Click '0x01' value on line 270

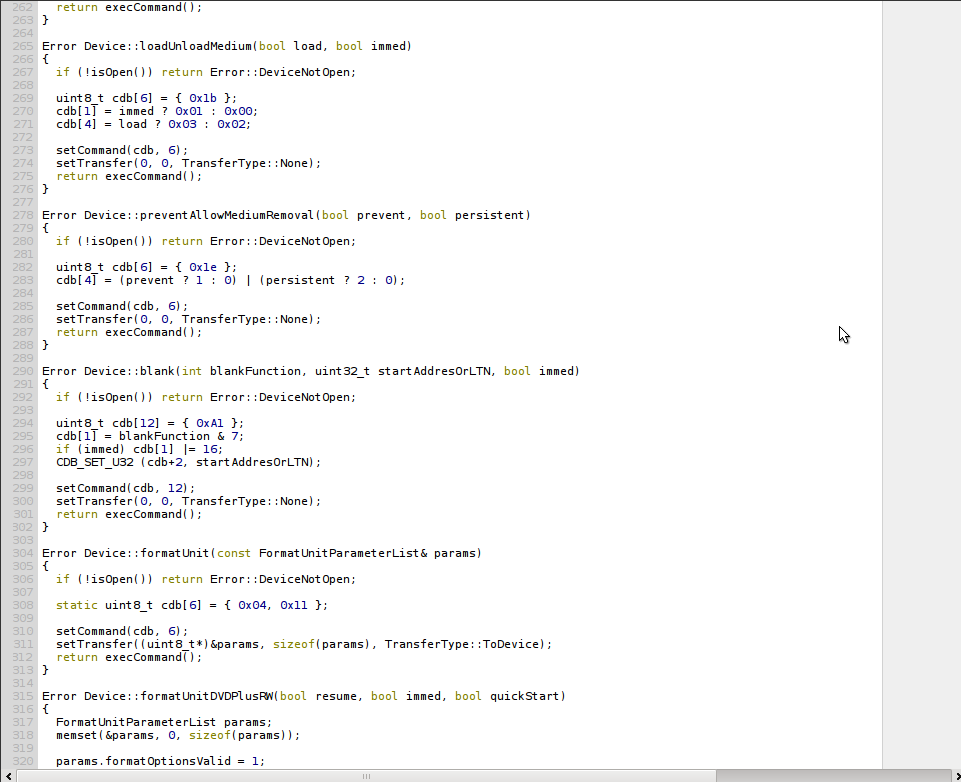(x=189, y=111)
